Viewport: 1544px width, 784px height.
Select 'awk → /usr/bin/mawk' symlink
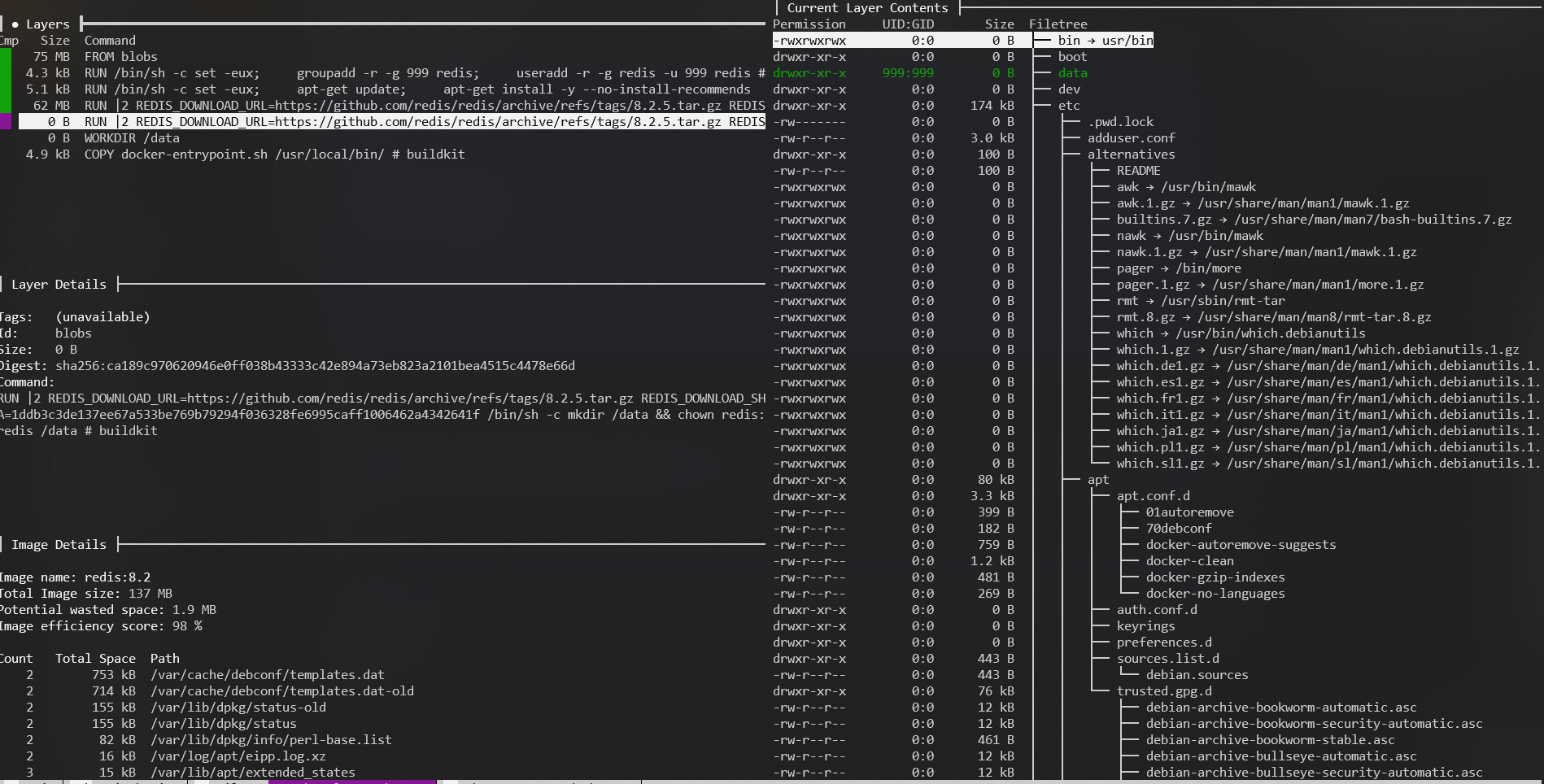1186,187
